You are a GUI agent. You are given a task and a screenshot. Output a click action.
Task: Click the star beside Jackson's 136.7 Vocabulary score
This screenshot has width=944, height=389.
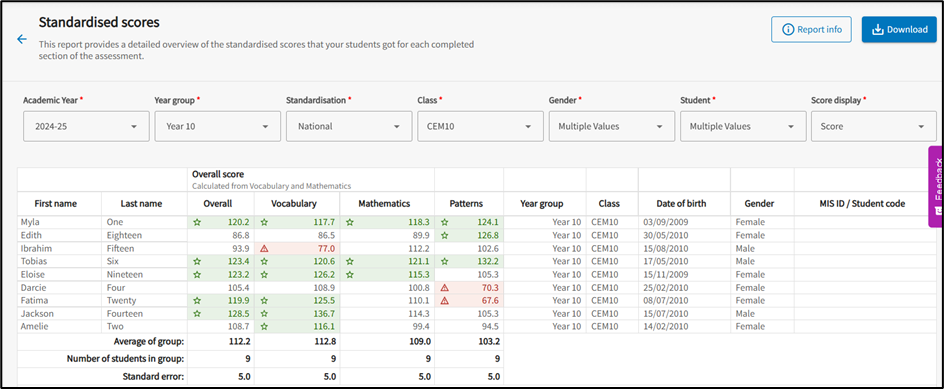pyautogui.click(x=263, y=314)
